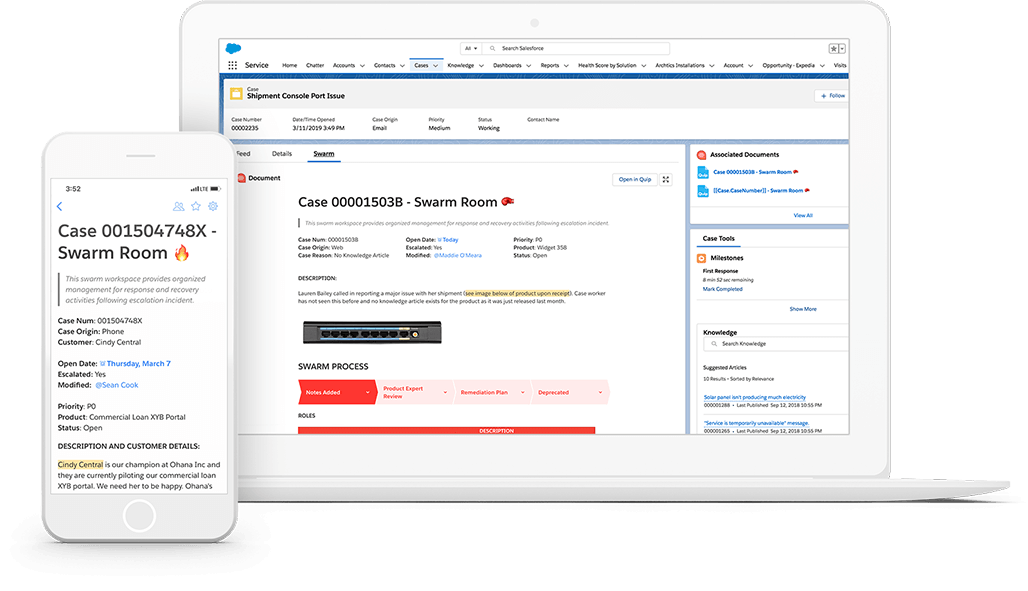
Task: Click the Mark Completed link
Action: tap(722, 289)
